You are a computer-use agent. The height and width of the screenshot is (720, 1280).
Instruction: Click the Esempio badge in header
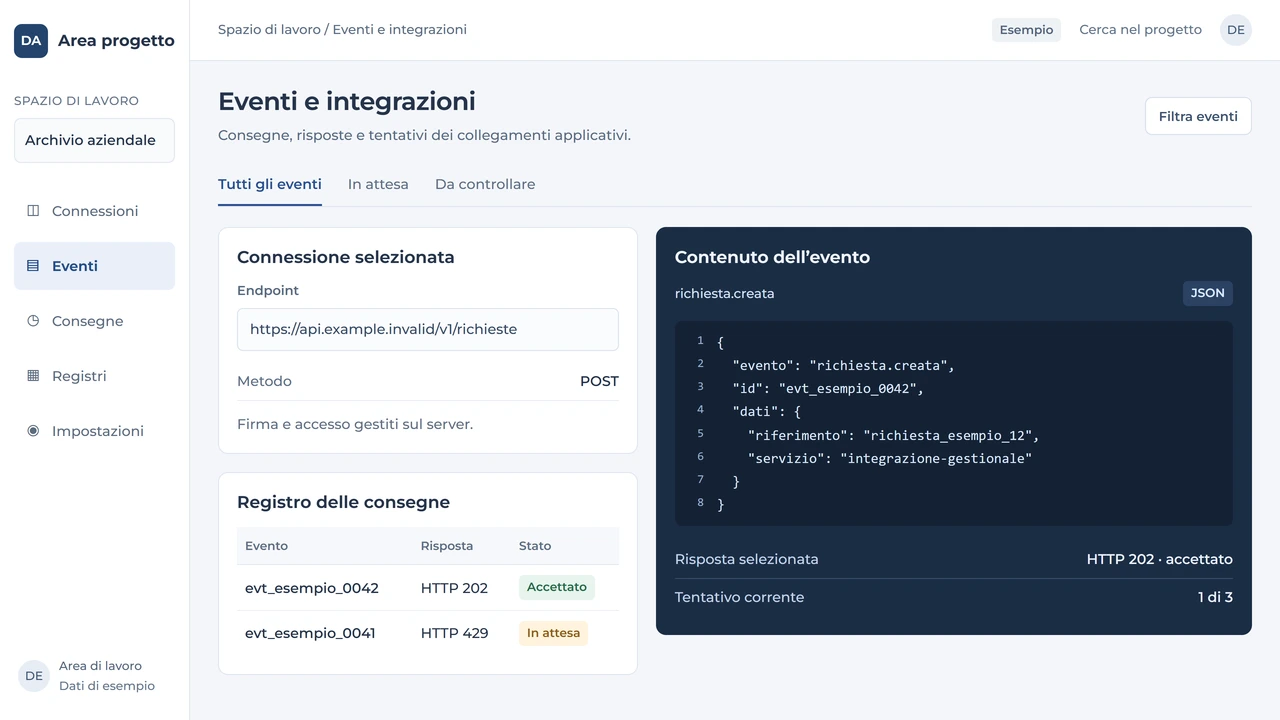click(1026, 30)
